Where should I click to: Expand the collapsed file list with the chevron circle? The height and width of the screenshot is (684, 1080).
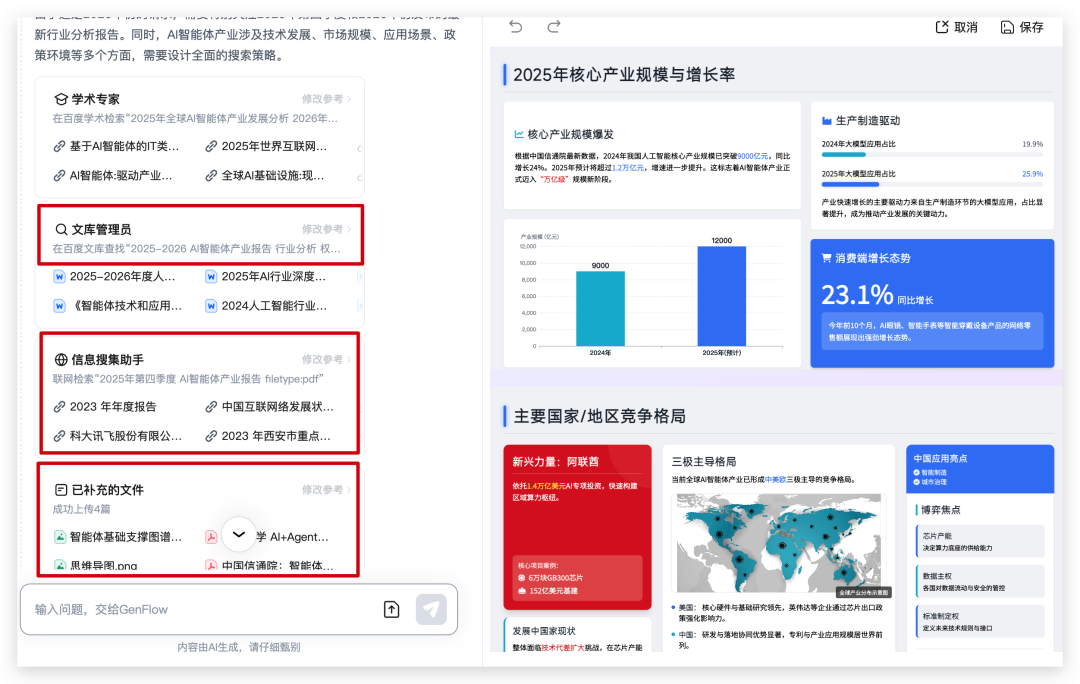coord(237,534)
